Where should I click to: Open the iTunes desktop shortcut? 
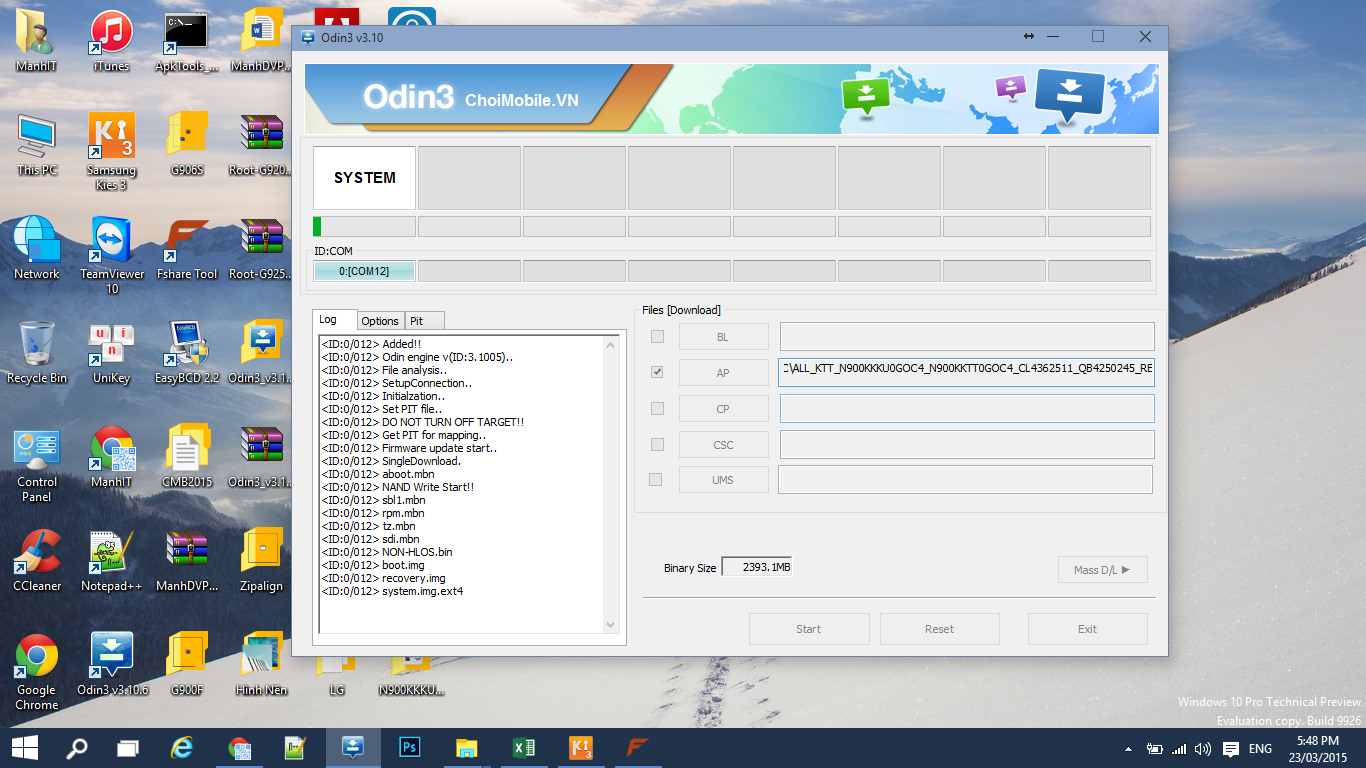tap(111, 41)
